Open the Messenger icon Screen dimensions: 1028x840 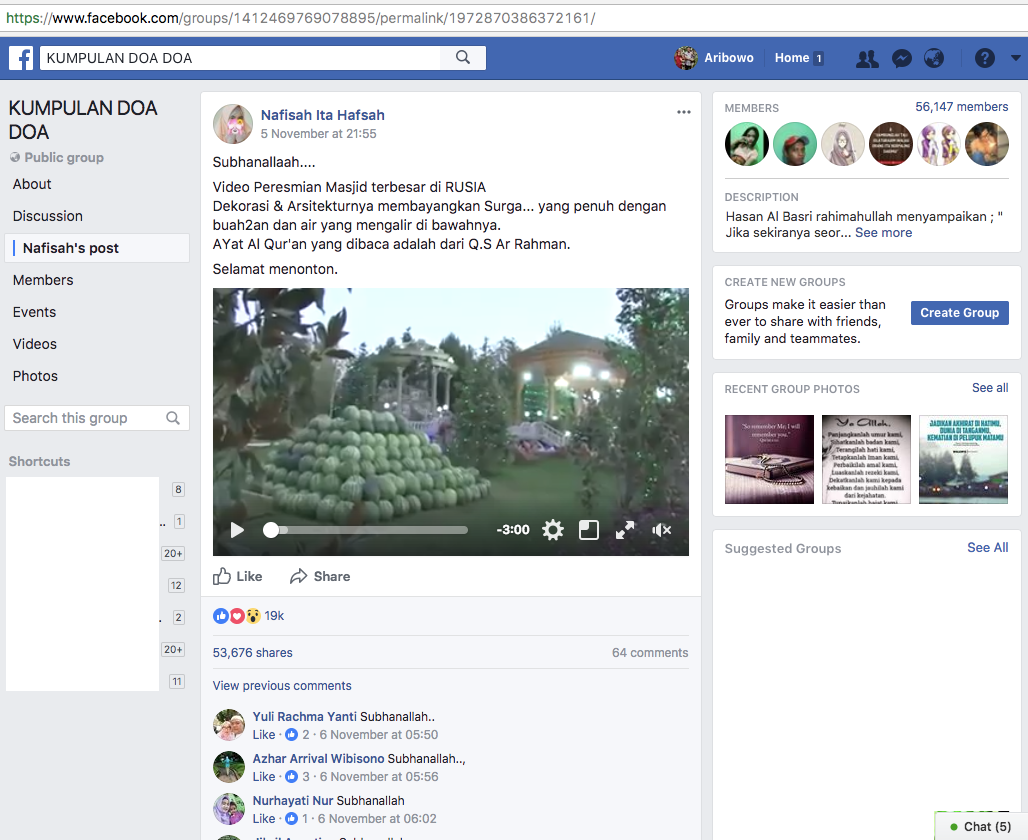tap(901, 59)
